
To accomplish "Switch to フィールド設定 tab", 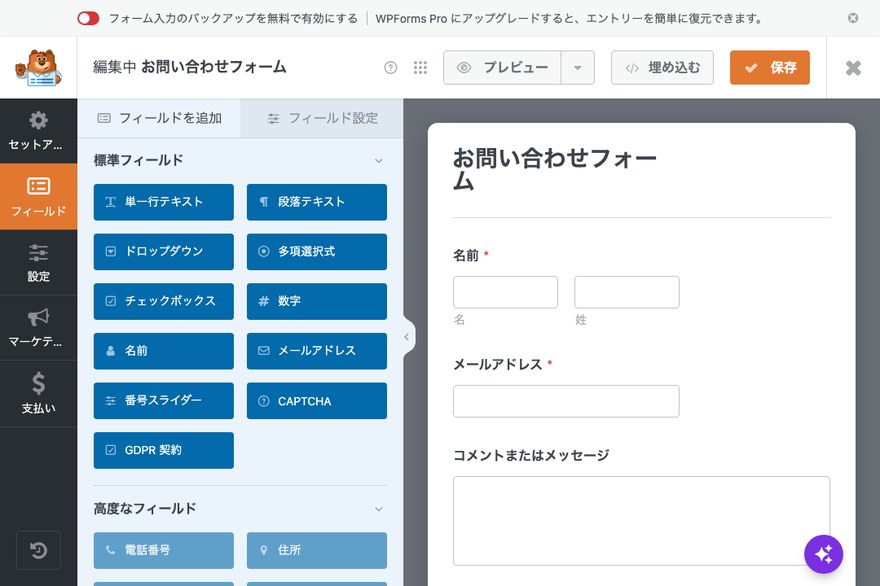I will click(322, 118).
